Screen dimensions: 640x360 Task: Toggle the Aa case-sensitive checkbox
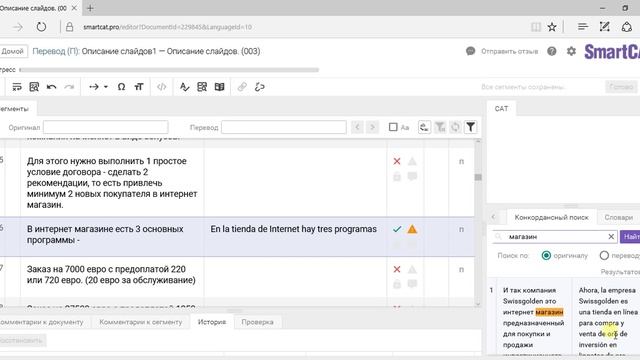(393, 127)
